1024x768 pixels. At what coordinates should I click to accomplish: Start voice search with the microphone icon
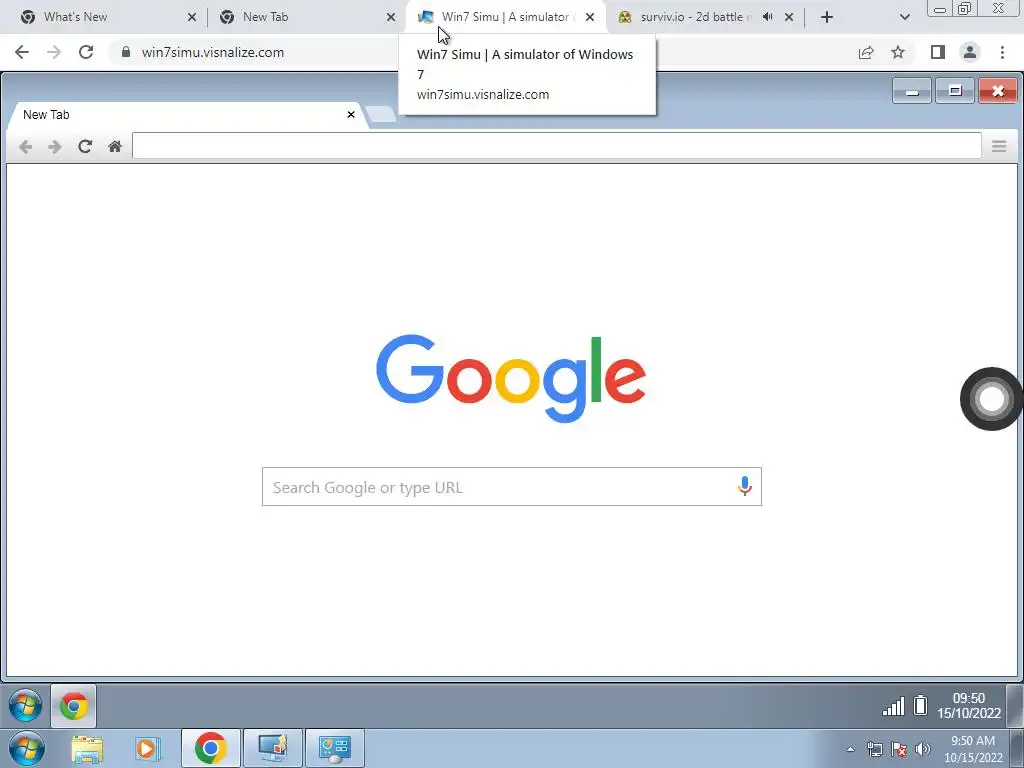(x=744, y=487)
